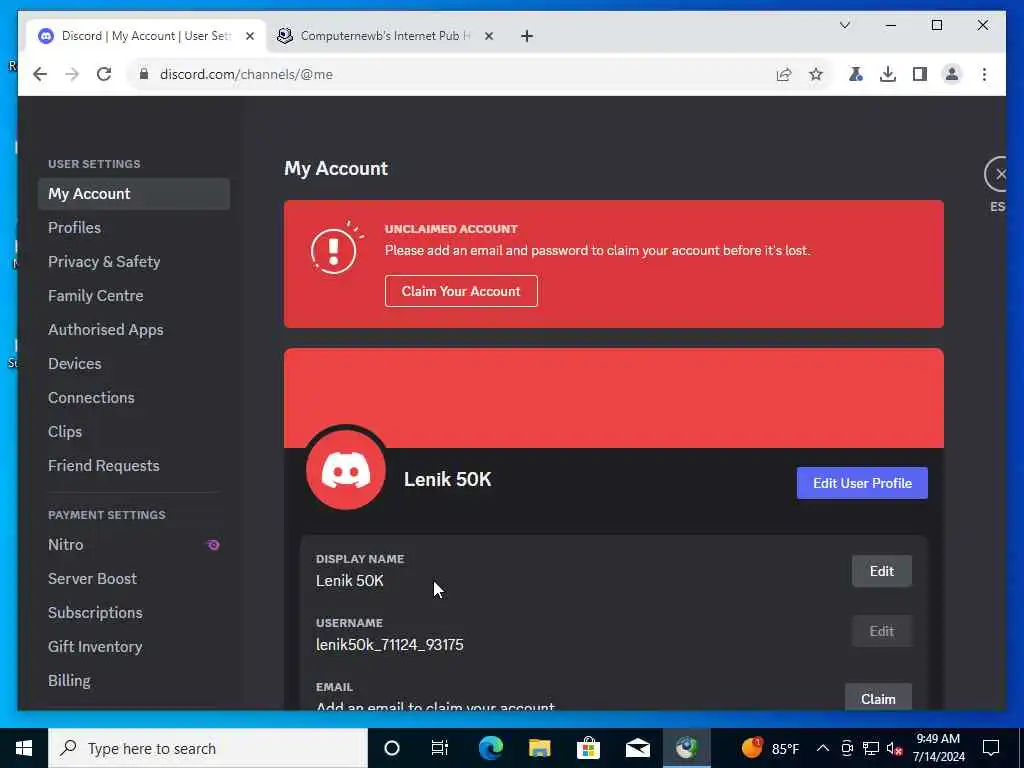Click the site lock security icon
1024x768 pixels.
(x=144, y=74)
